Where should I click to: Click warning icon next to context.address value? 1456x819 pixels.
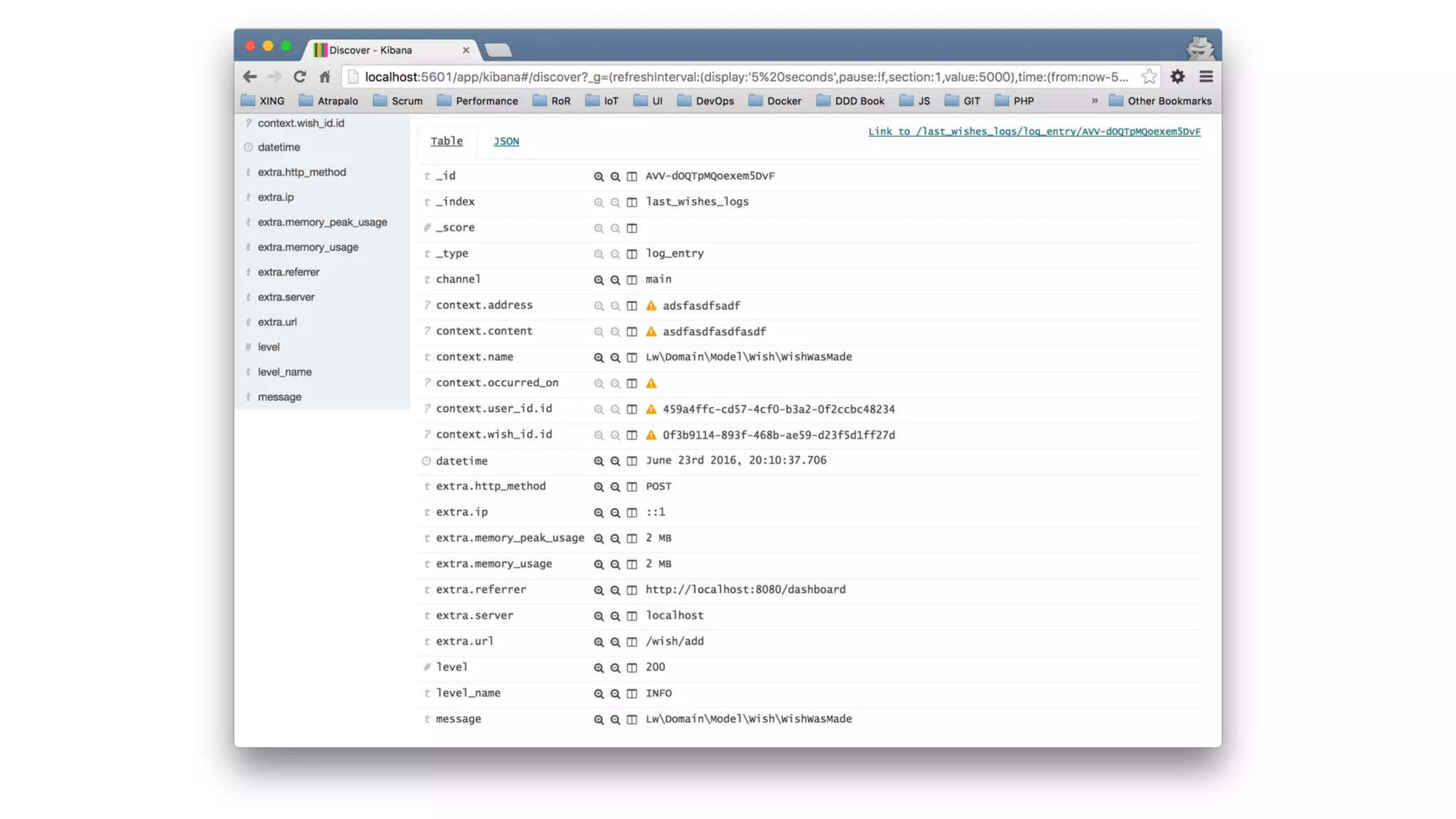click(x=651, y=306)
